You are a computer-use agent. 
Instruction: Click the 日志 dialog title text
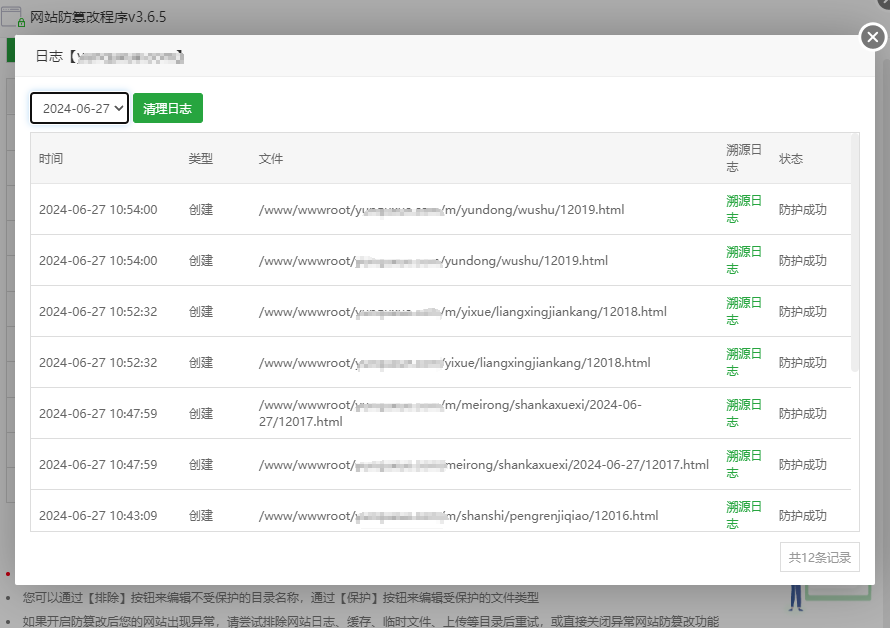(110, 56)
